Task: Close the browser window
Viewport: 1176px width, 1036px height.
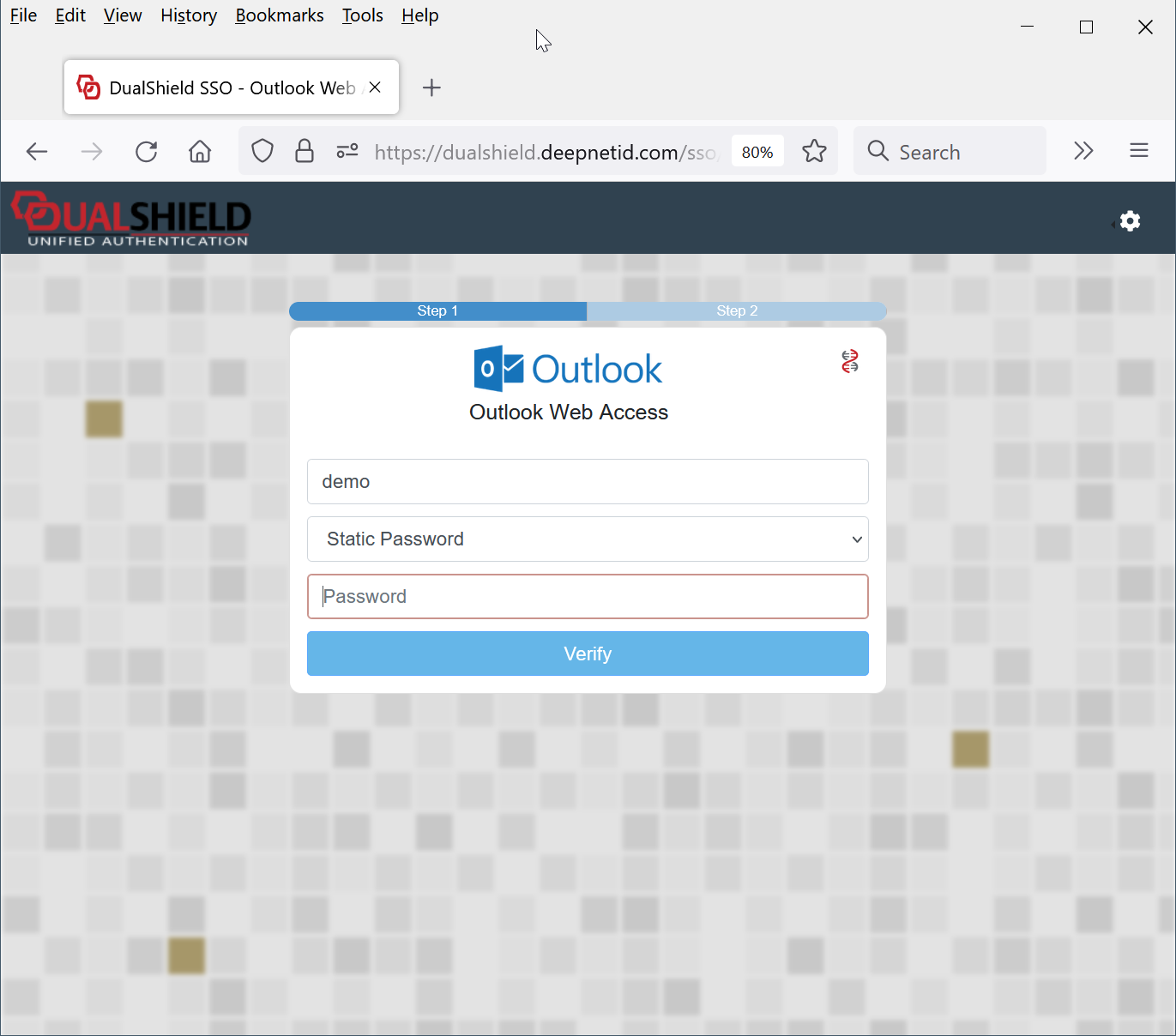Action: (1145, 27)
